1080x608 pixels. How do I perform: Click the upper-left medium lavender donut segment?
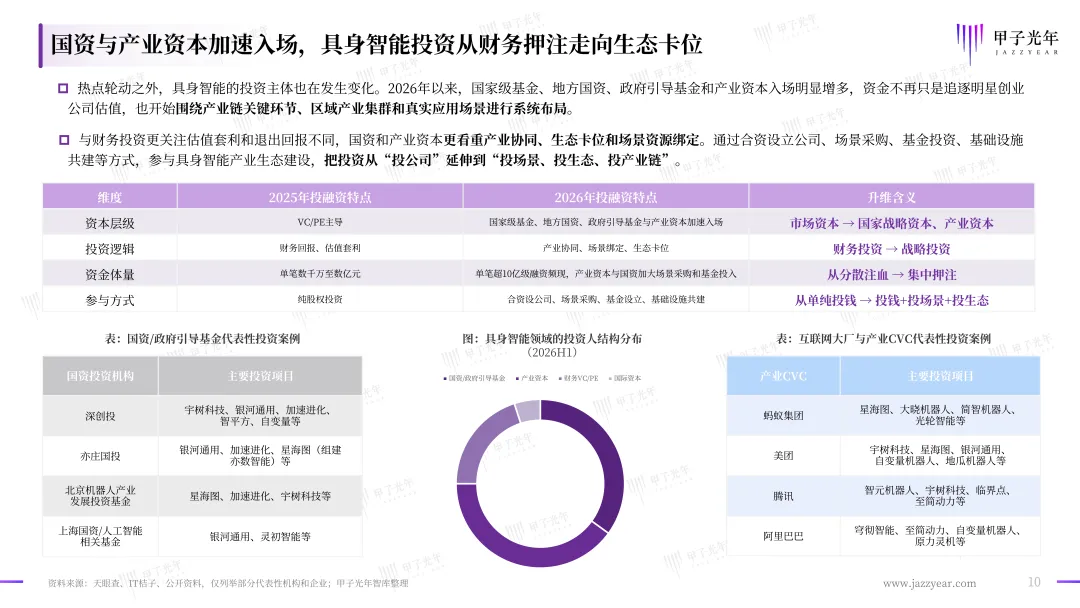point(479,442)
